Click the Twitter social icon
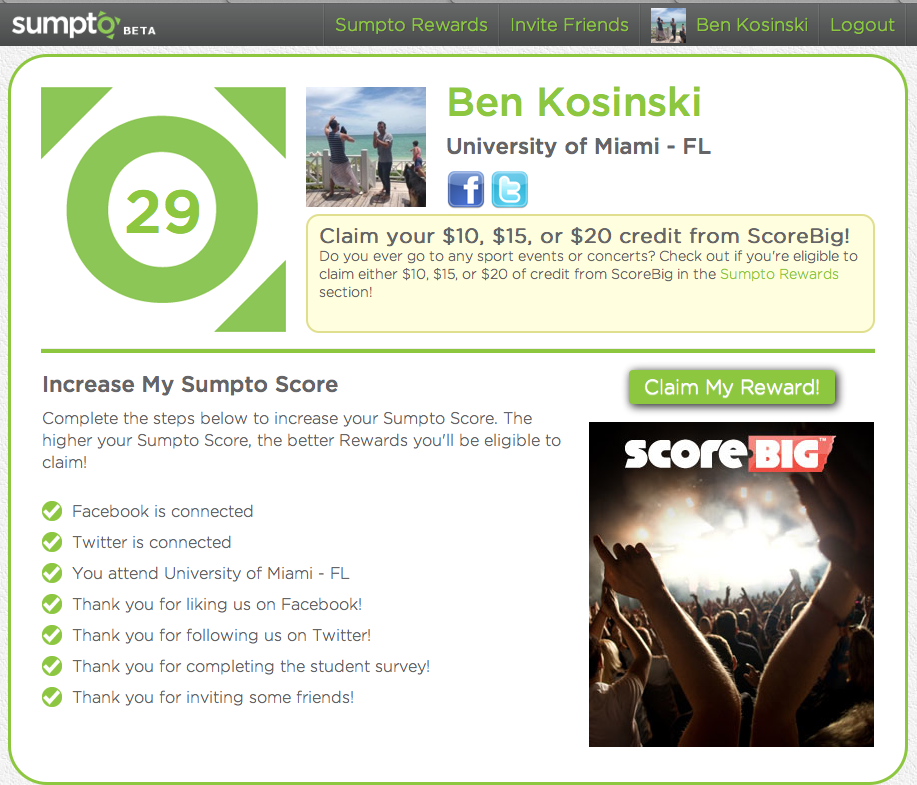917x785 pixels. point(509,190)
